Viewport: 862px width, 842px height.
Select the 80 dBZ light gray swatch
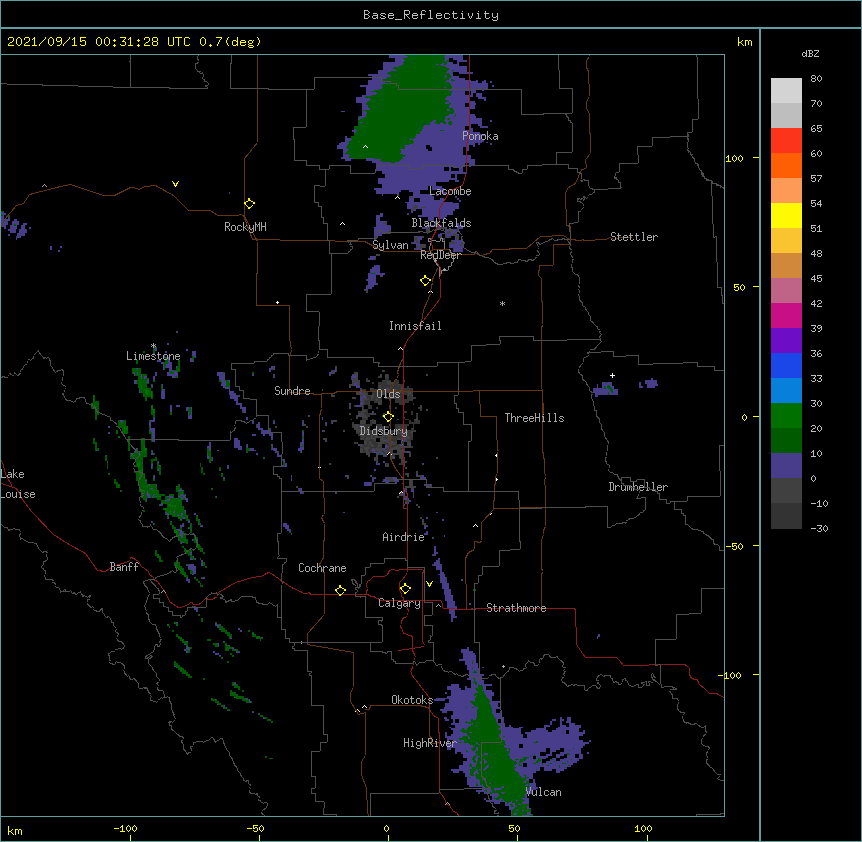tap(786, 91)
